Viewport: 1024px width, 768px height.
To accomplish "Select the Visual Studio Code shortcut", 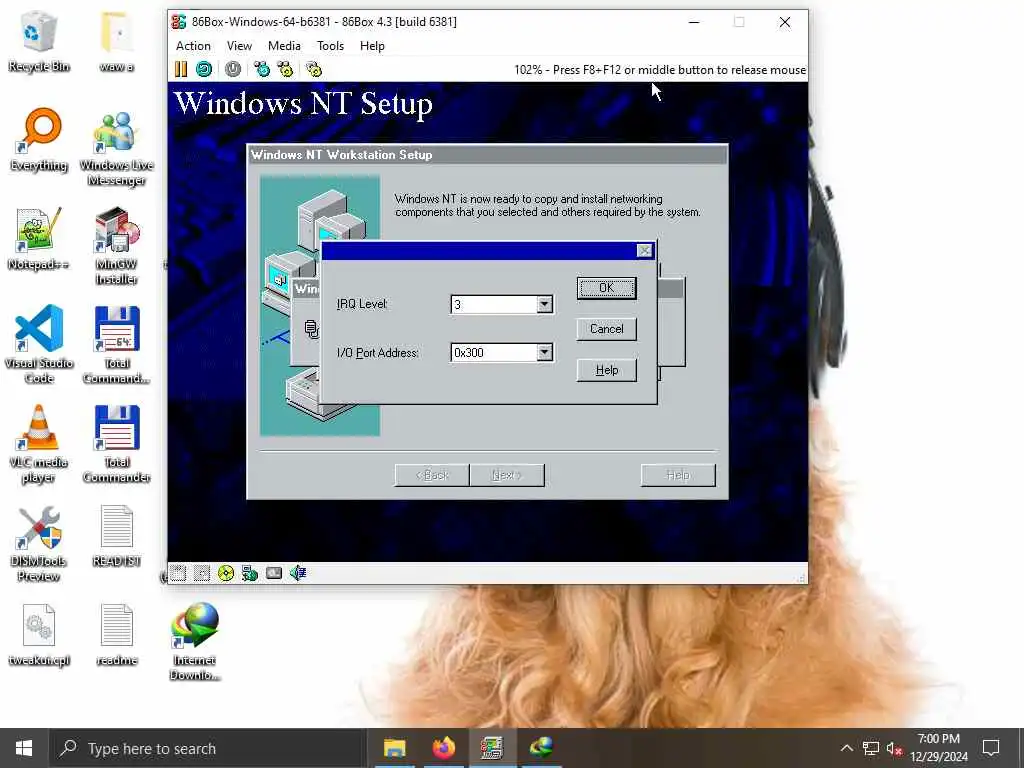I will point(39,345).
